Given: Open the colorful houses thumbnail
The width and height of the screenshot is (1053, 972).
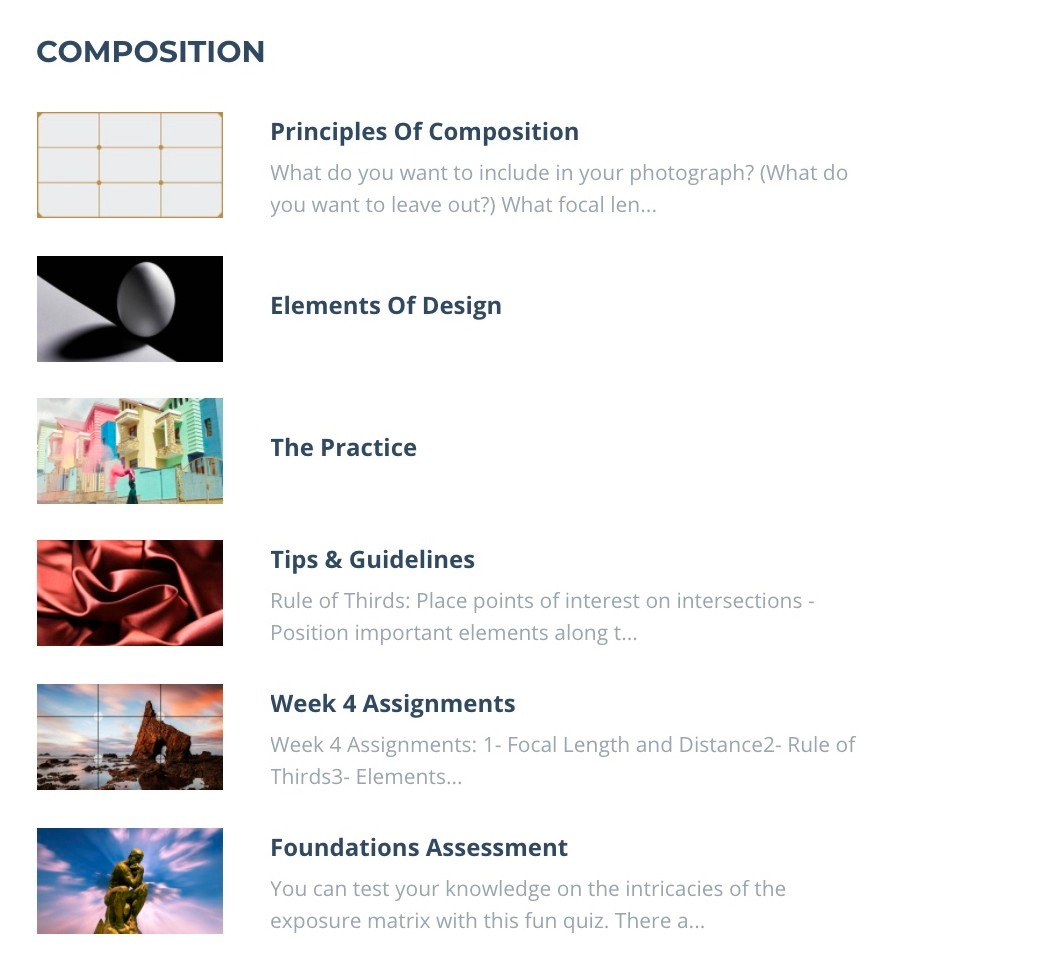Looking at the screenshot, I should (130, 451).
